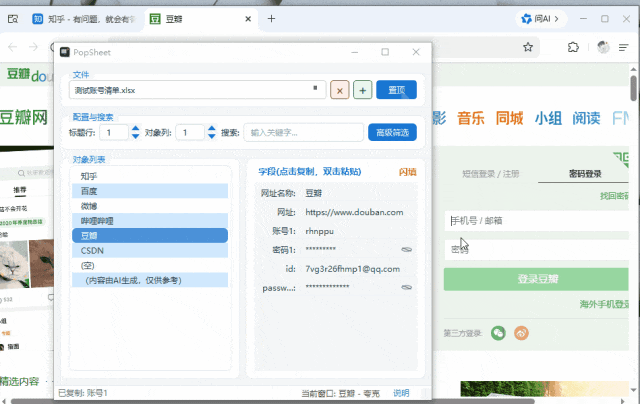Image resolution: width=640 pixels, height=404 pixels.
Task: Click the browser profile avatar icon
Action: coord(603,47)
